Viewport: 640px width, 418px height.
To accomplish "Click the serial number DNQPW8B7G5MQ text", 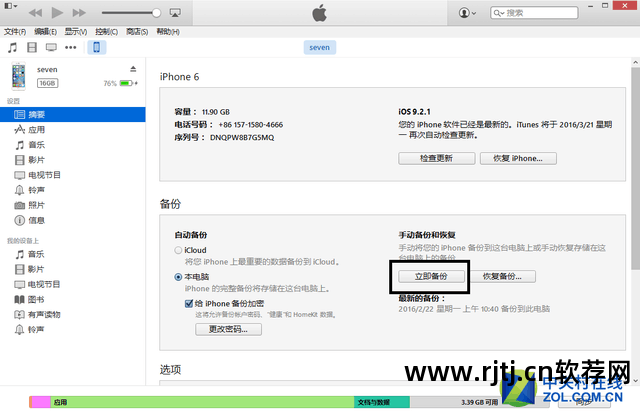I will pyautogui.click(x=242, y=138).
